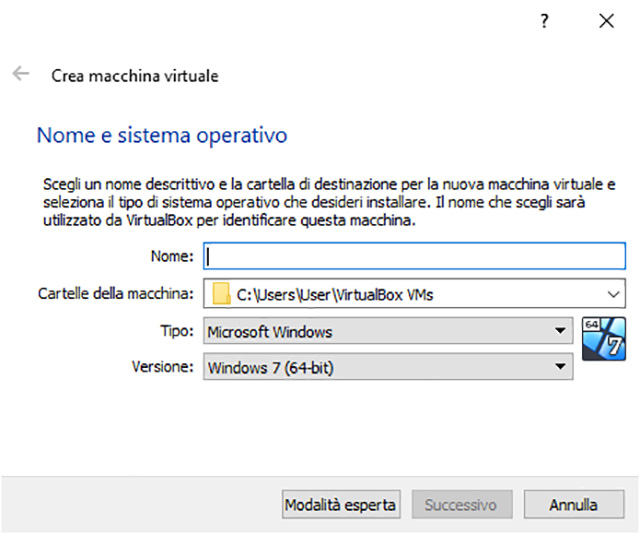Viewport: 640px width, 534px height.
Task: Expand the Cartelle della macchina chevron
Action: [612, 294]
